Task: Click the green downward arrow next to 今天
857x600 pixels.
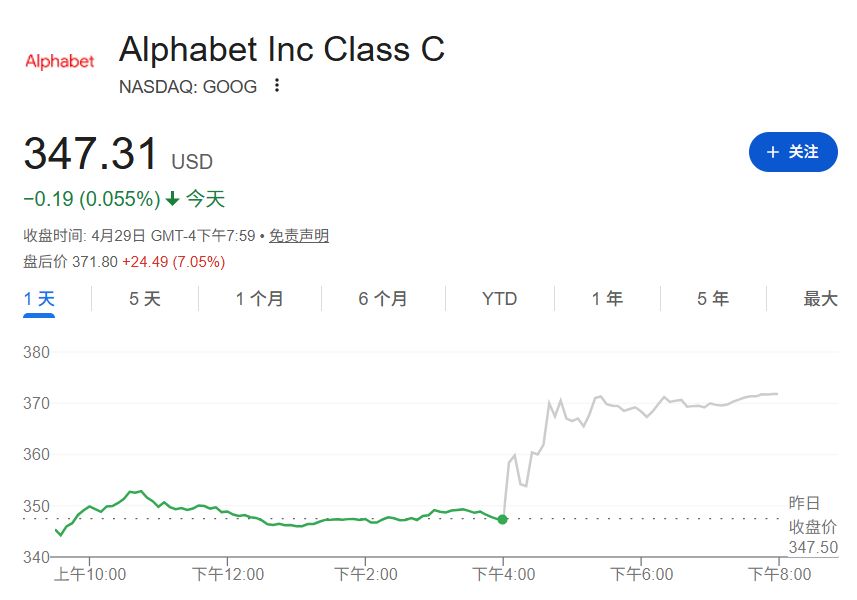Action: click(x=175, y=199)
